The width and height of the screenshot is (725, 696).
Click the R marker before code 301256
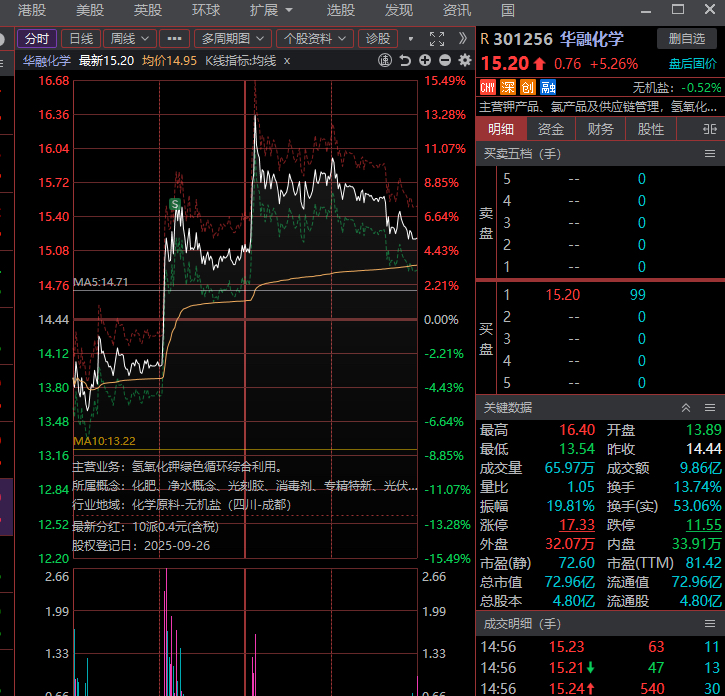pyautogui.click(x=485, y=39)
